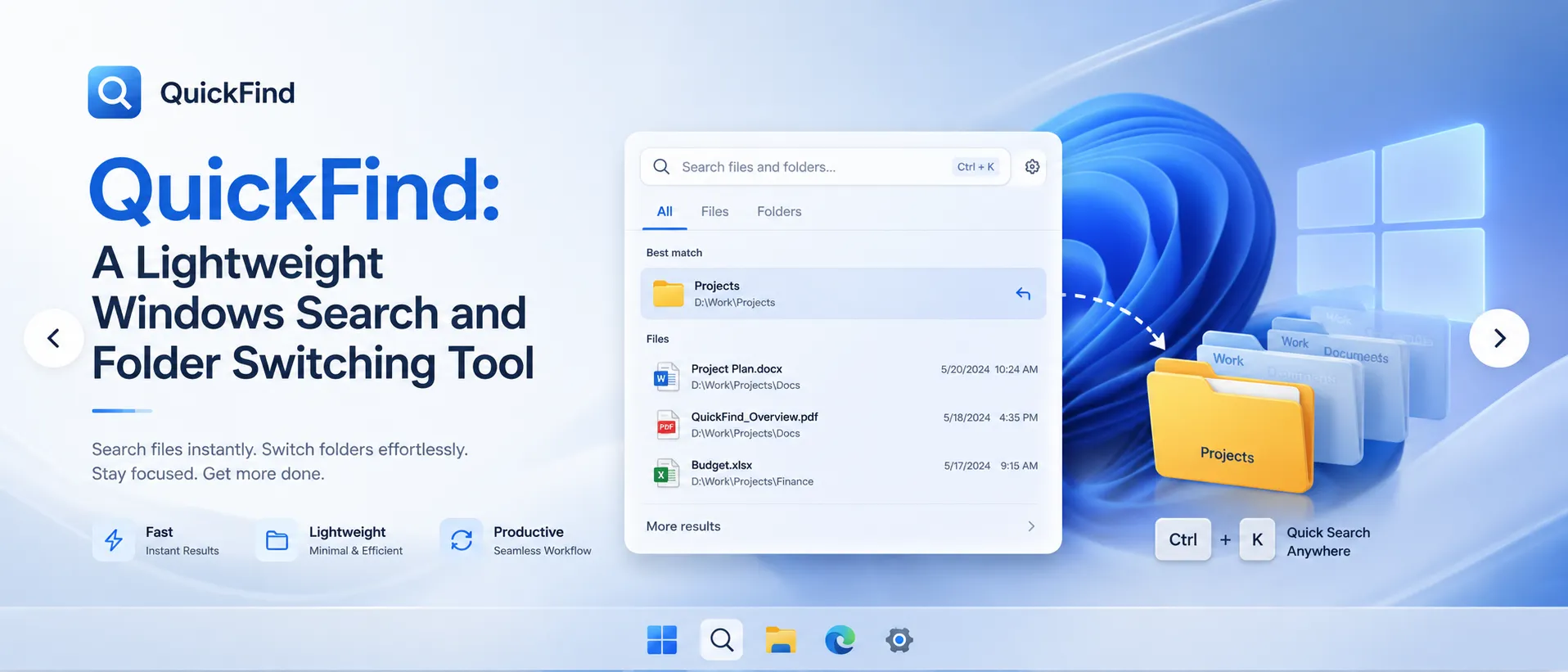Screen dimensions: 1568x672
Task: Click the 5/20/2024 10:24 AM timestamp
Action: pyautogui.click(x=989, y=369)
